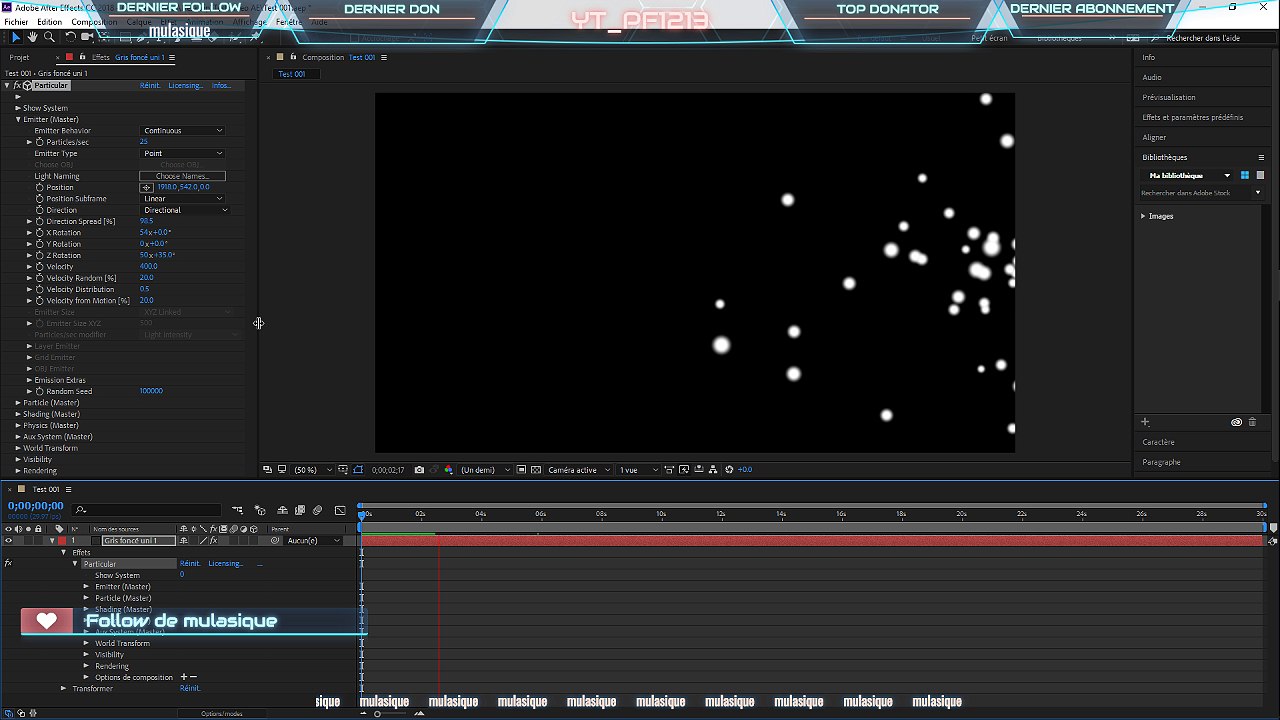The width and height of the screenshot is (1280, 720).
Task: Expand the Particle (Master) group in Effets panel
Action: point(18,403)
